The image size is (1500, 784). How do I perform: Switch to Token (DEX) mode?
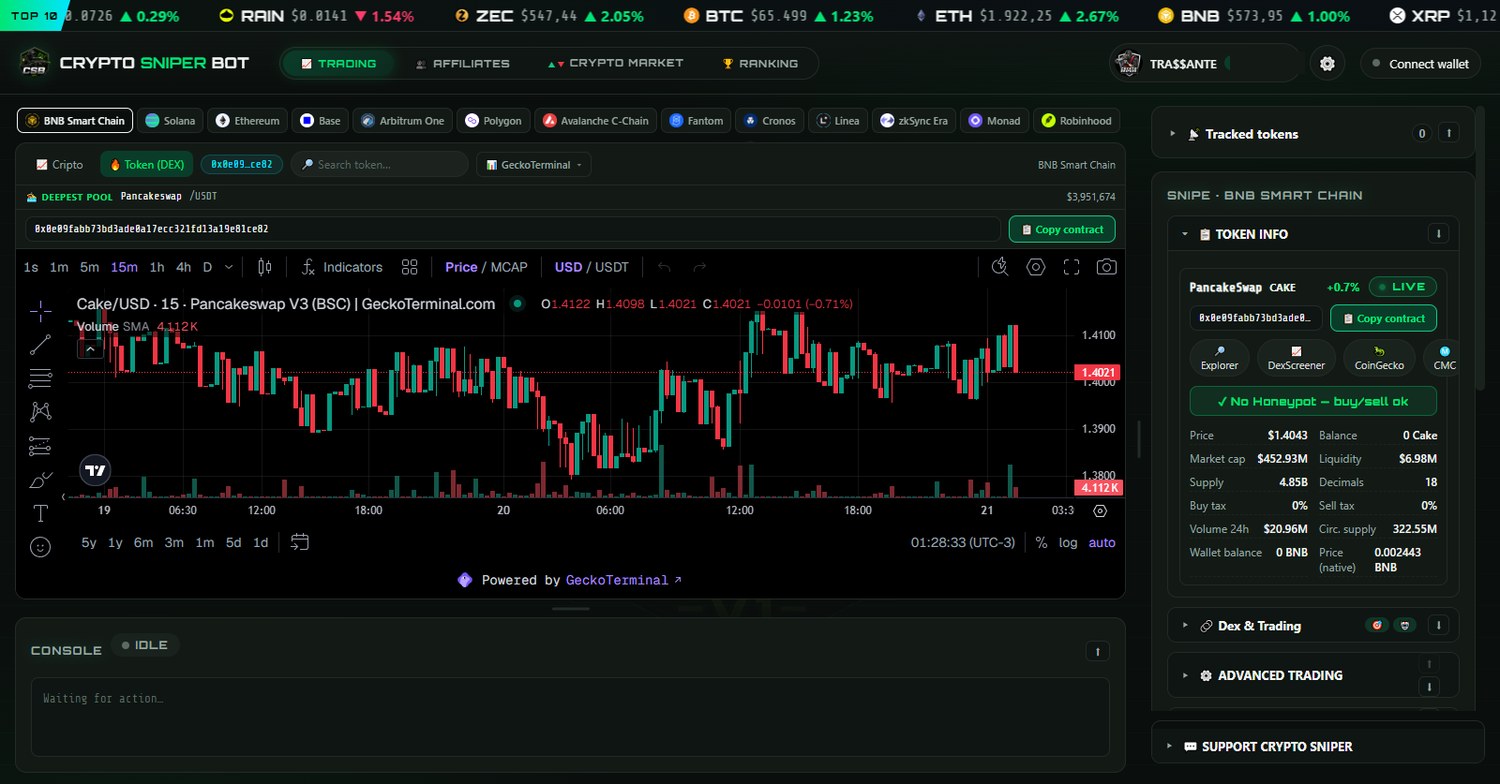pyautogui.click(x=147, y=164)
